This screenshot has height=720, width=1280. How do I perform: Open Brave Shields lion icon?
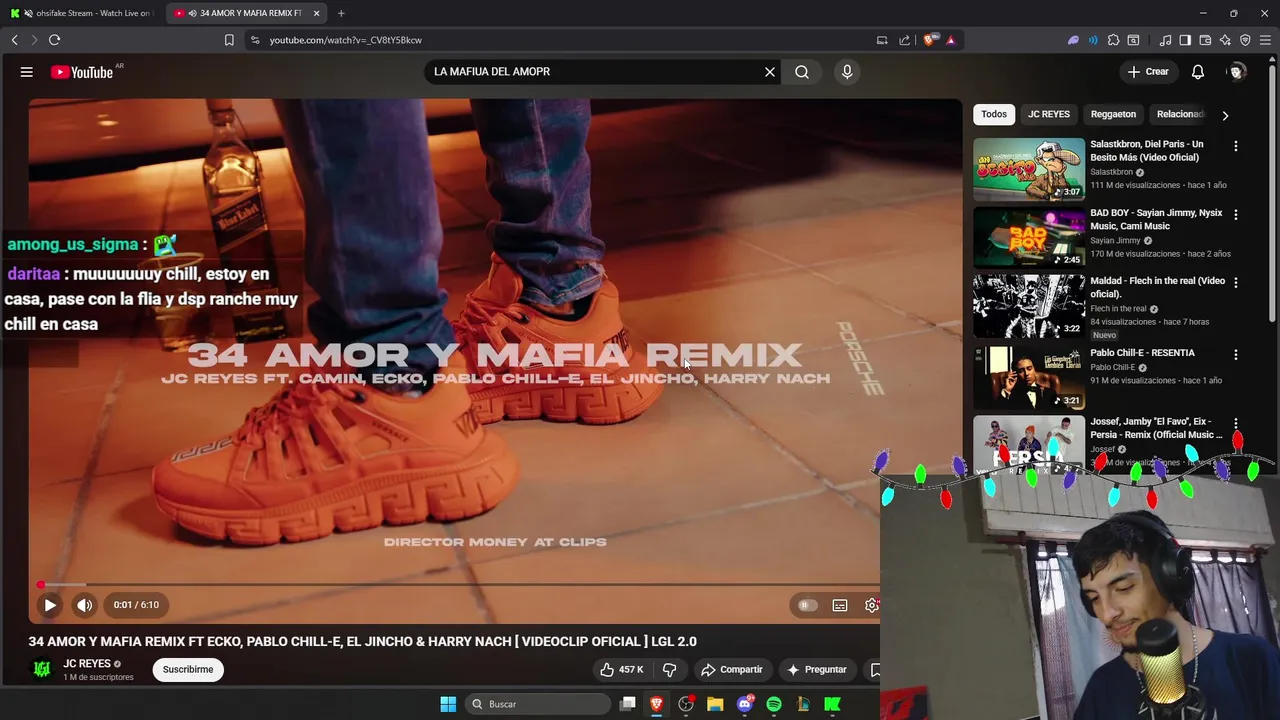click(929, 40)
